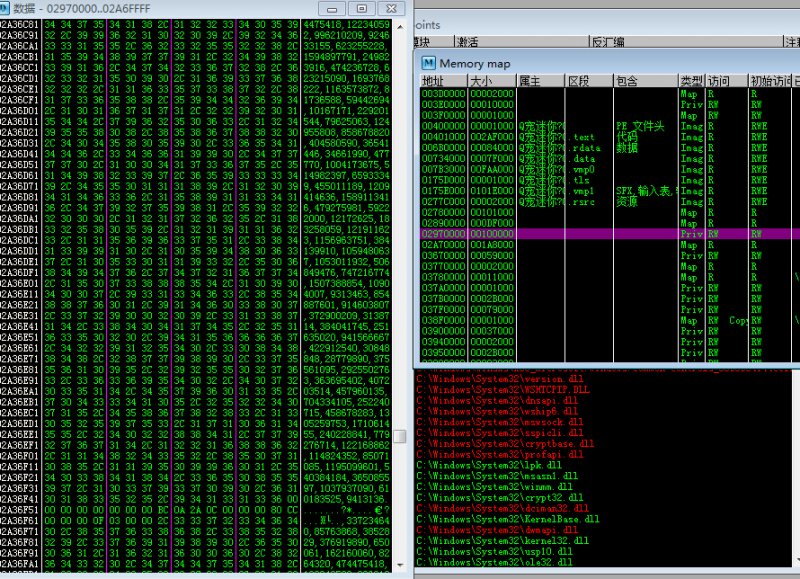This screenshot has width=800, height=579.
Task: Click log line kernel32.dll
Action: tap(503, 540)
